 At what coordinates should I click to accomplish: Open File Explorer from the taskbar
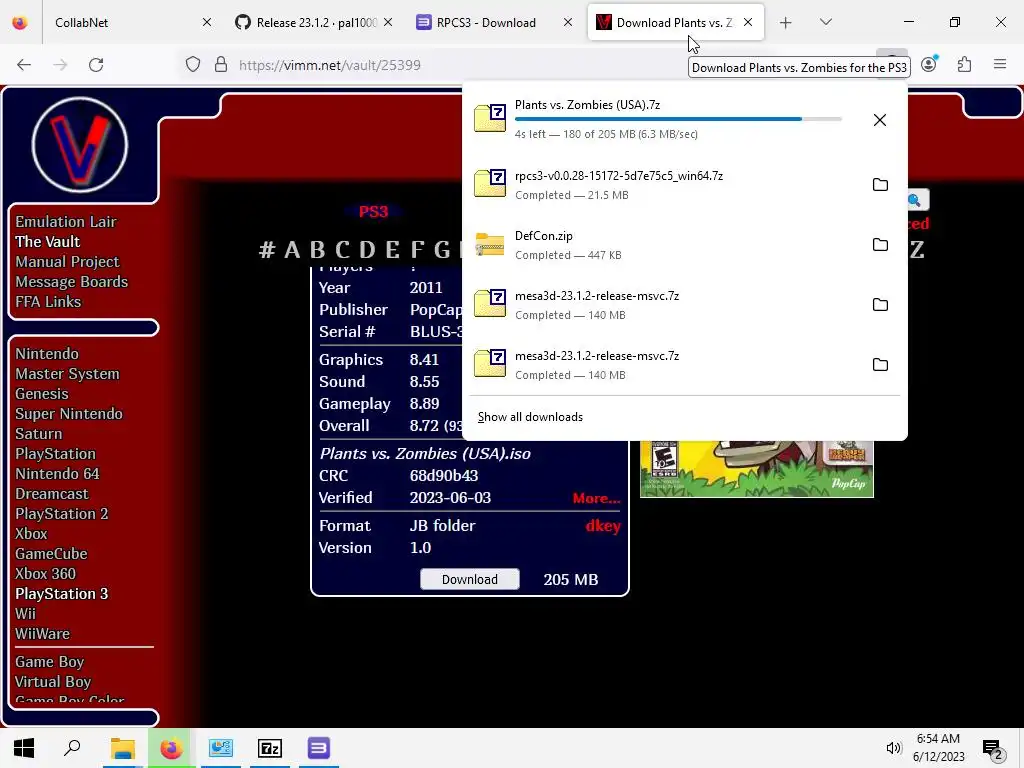point(122,748)
